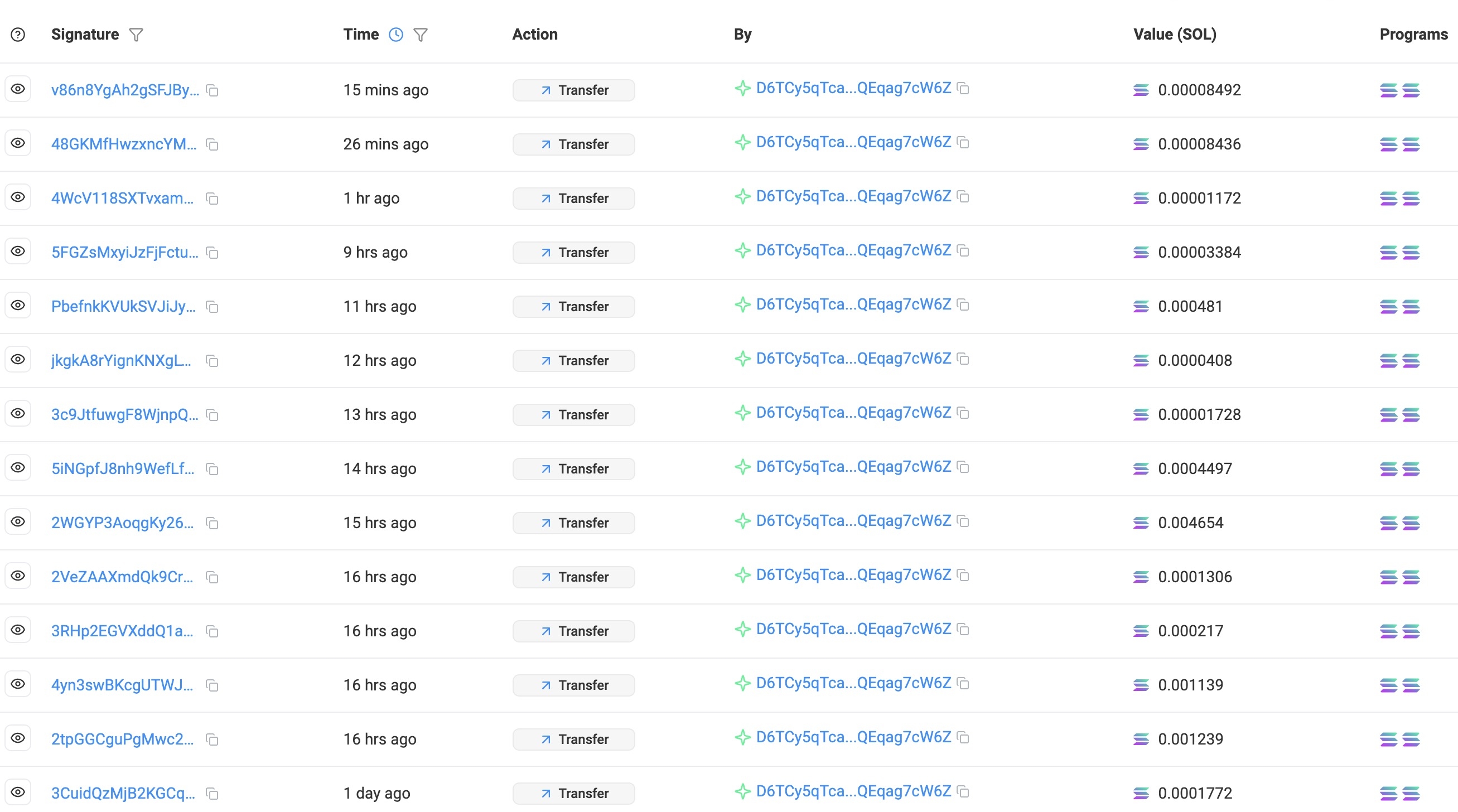This screenshot has height=812, width=1458.
Task: Copy signature v86n8YgAh2gSFJBy
Action: 213,90
